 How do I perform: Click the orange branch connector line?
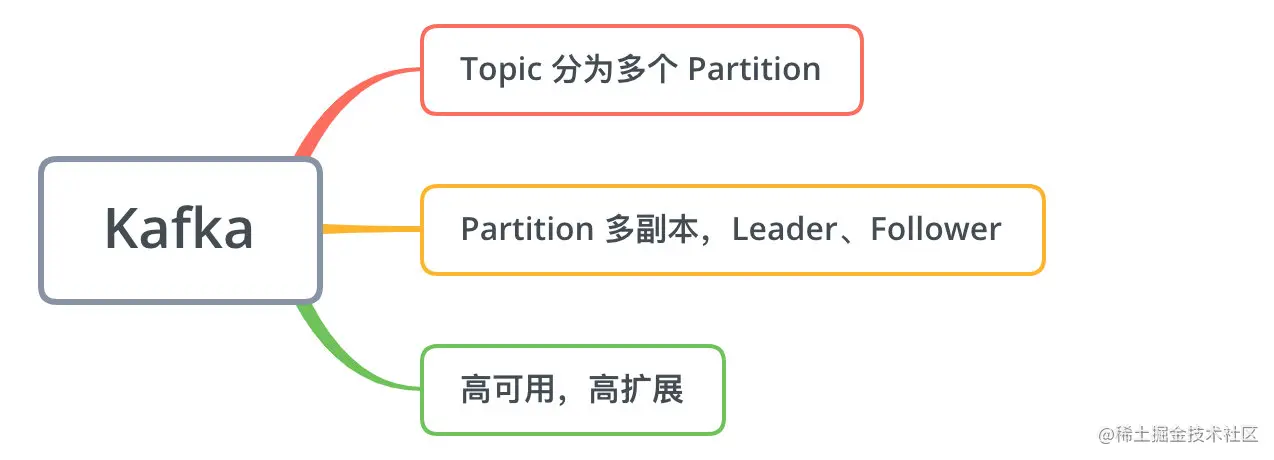tap(371, 230)
